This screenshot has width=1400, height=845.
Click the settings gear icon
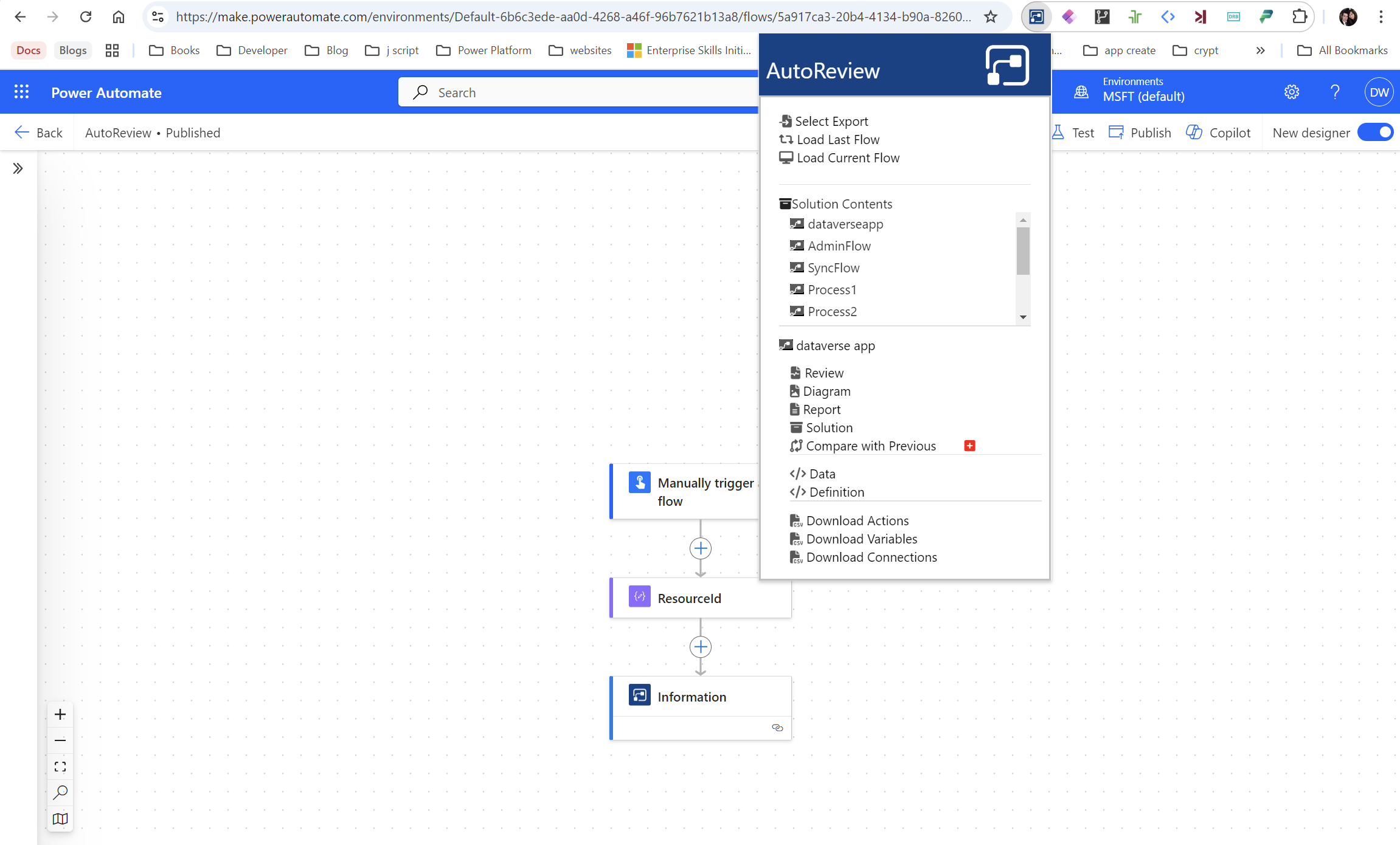coord(1292,92)
